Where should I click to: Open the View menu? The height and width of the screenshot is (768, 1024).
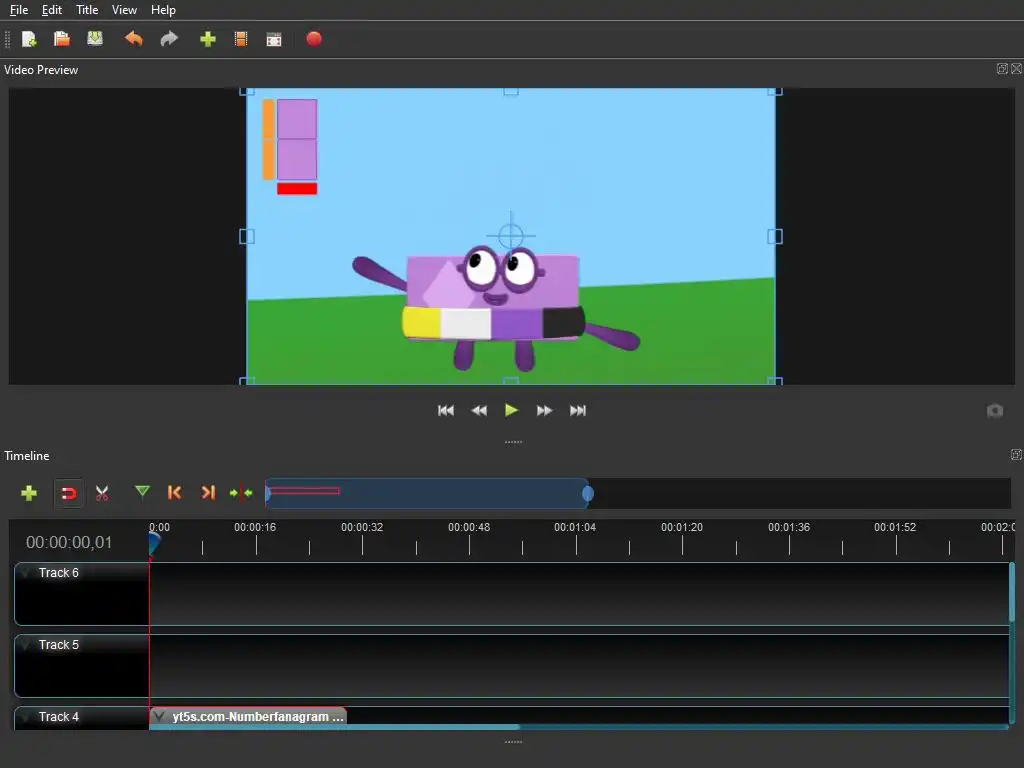coord(124,10)
